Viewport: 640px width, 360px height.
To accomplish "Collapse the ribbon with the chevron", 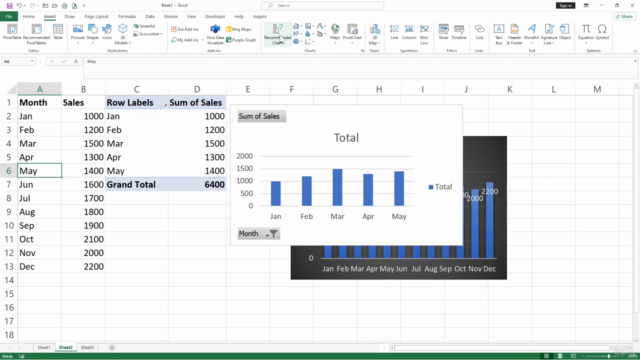I will (x=635, y=51).
